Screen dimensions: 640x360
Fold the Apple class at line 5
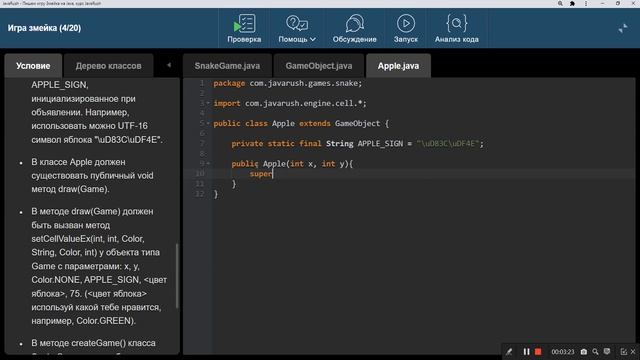tap(208, 123)
